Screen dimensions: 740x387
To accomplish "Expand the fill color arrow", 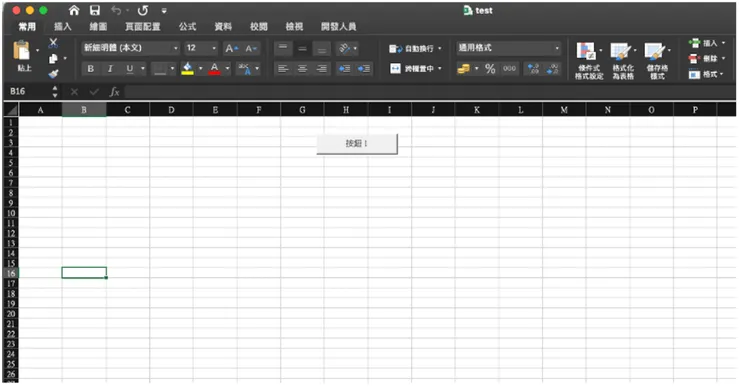I will point(201,69).
